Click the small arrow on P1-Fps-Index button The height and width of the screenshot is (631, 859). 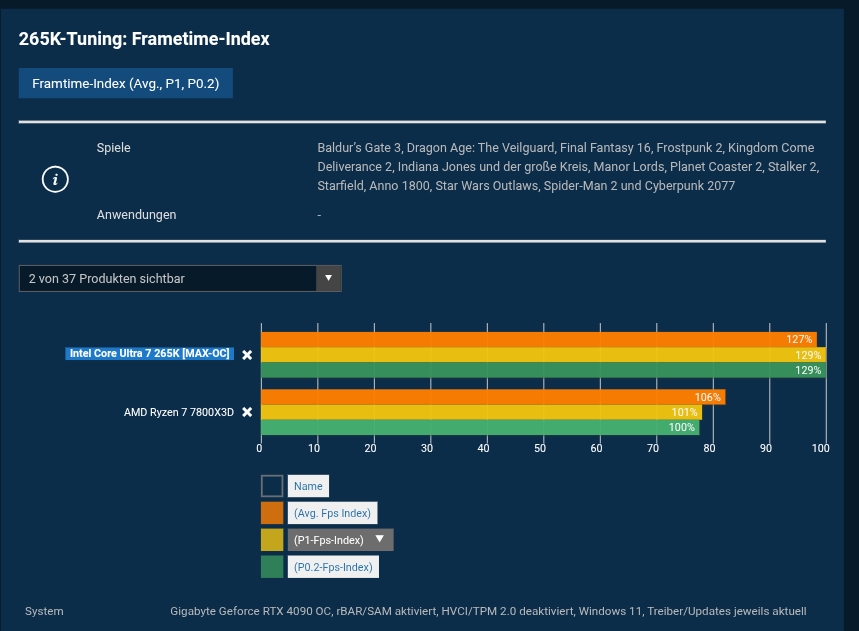(380, 539)
